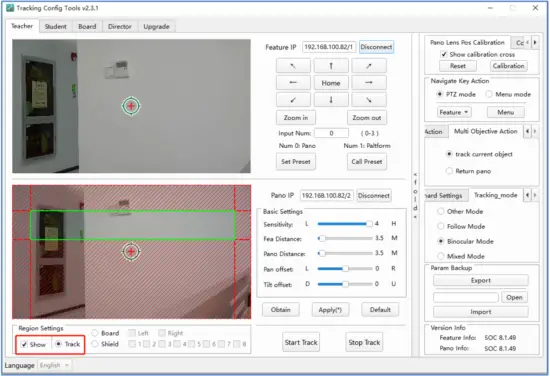Image resolution: width=550 pixels, height=376 pixels.
Task: Switch to the Director tab
Action: tap(120, 26)
